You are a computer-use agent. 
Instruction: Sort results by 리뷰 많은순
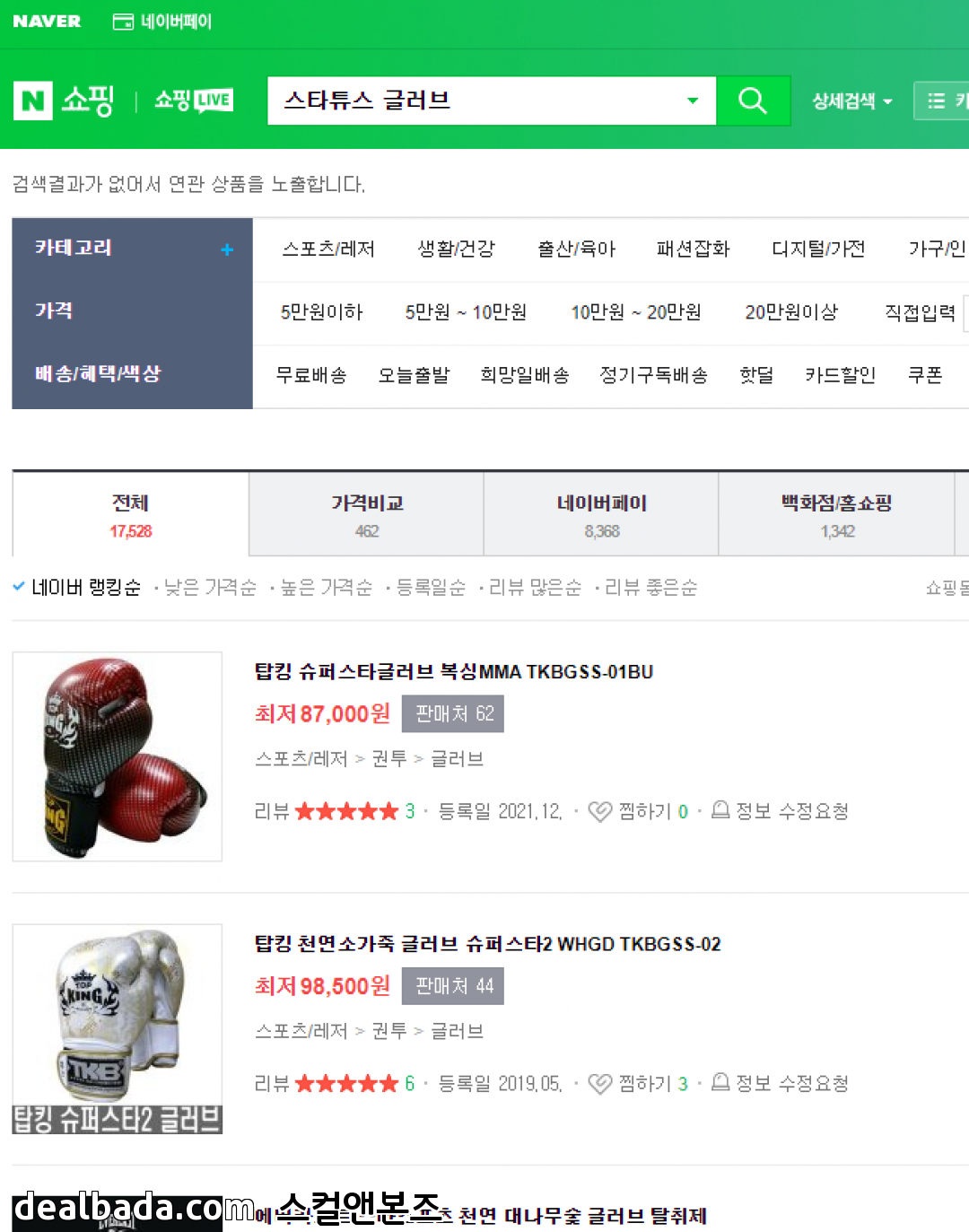coord(535,588)
